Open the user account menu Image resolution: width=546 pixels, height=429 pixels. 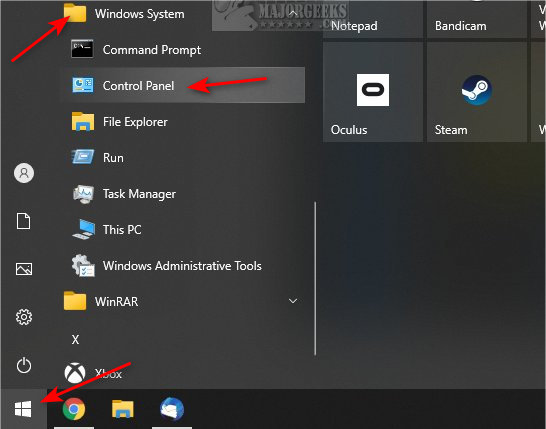(x=24, y=173)
